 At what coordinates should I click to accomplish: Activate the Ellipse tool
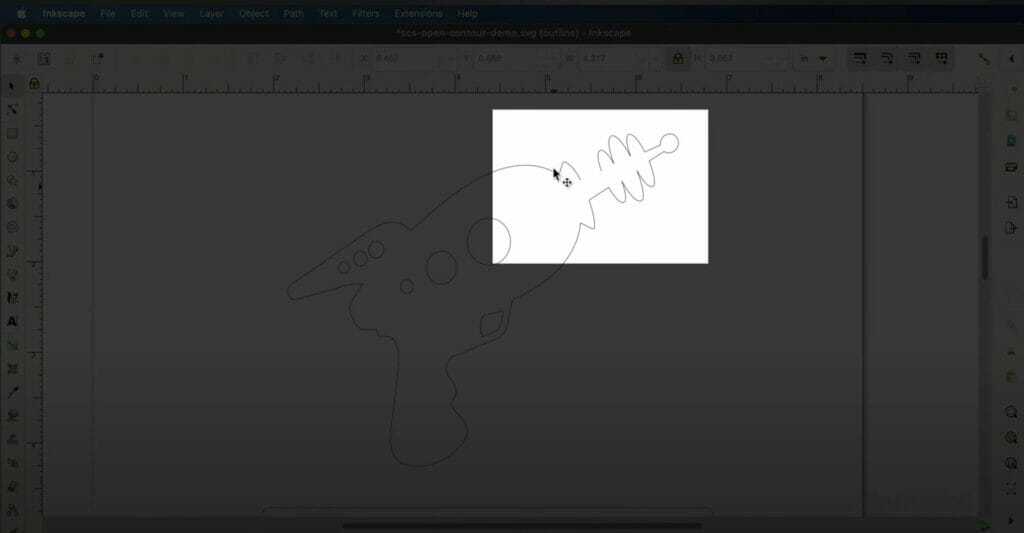[12, 157]
